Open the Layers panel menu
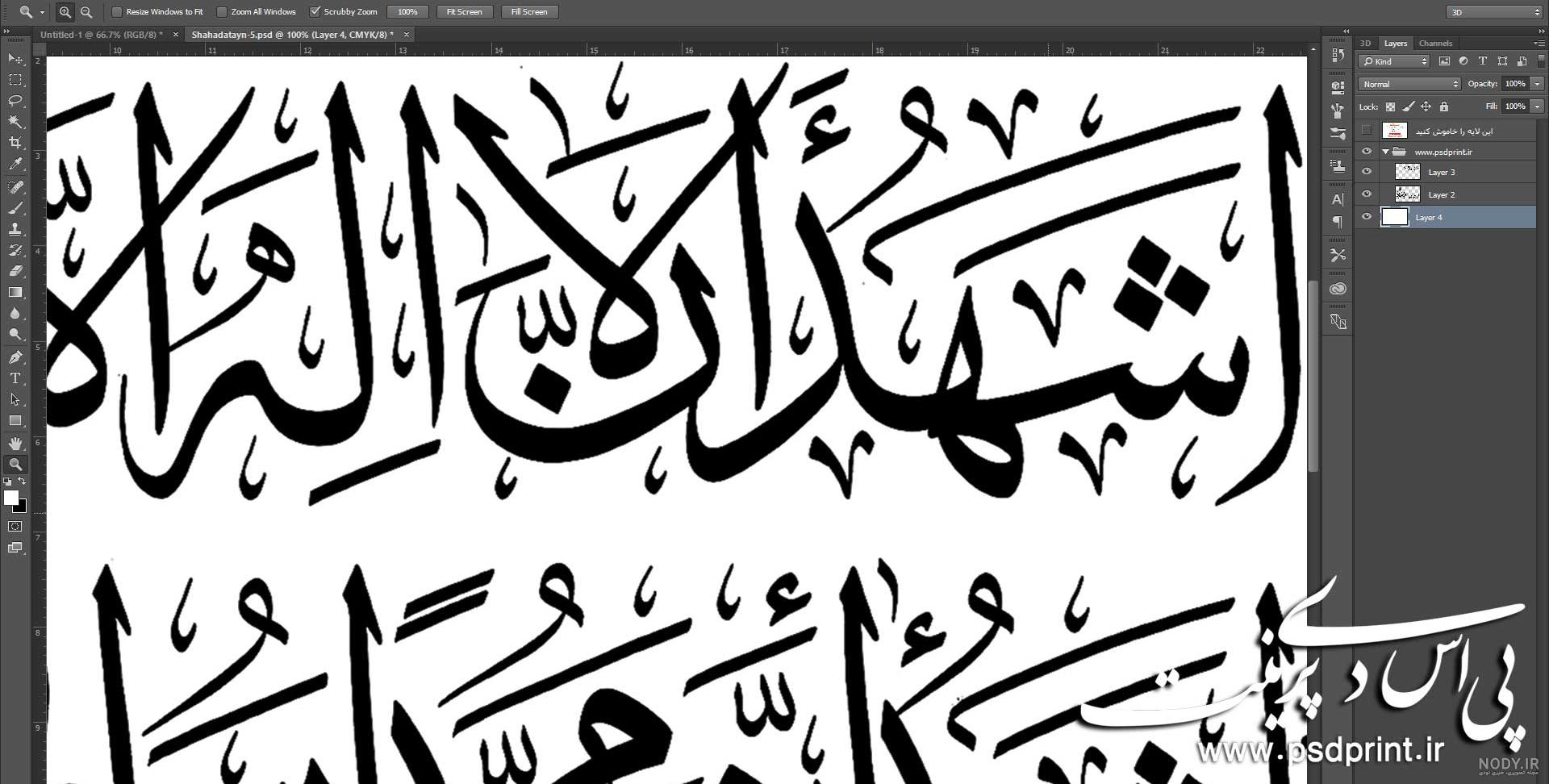 (1539, 44)
